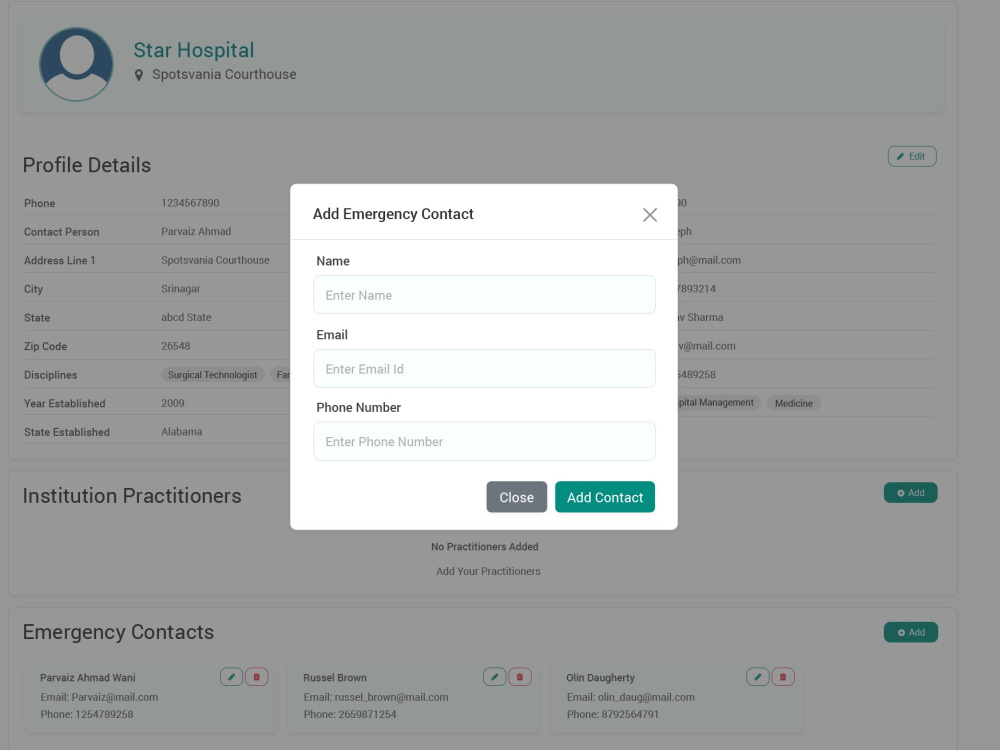Click the Star Hospital profile avatar

tap(77, 64)
